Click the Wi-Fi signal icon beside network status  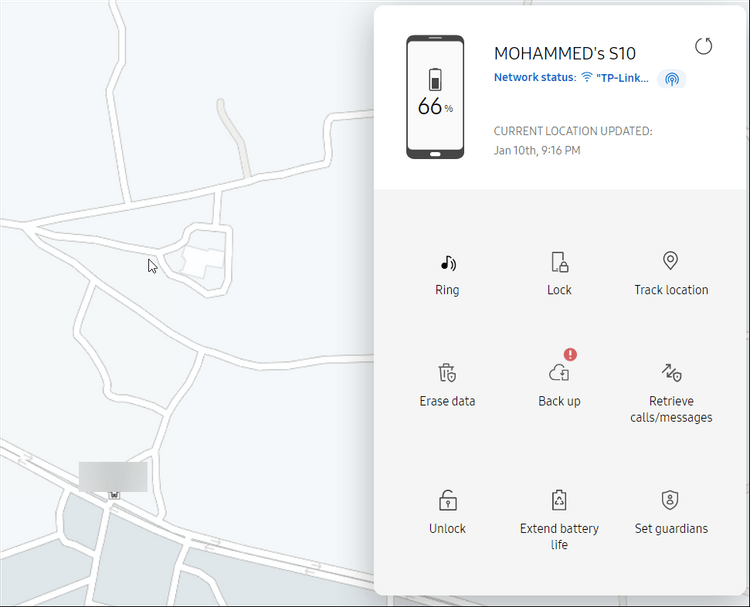(586, 77)
